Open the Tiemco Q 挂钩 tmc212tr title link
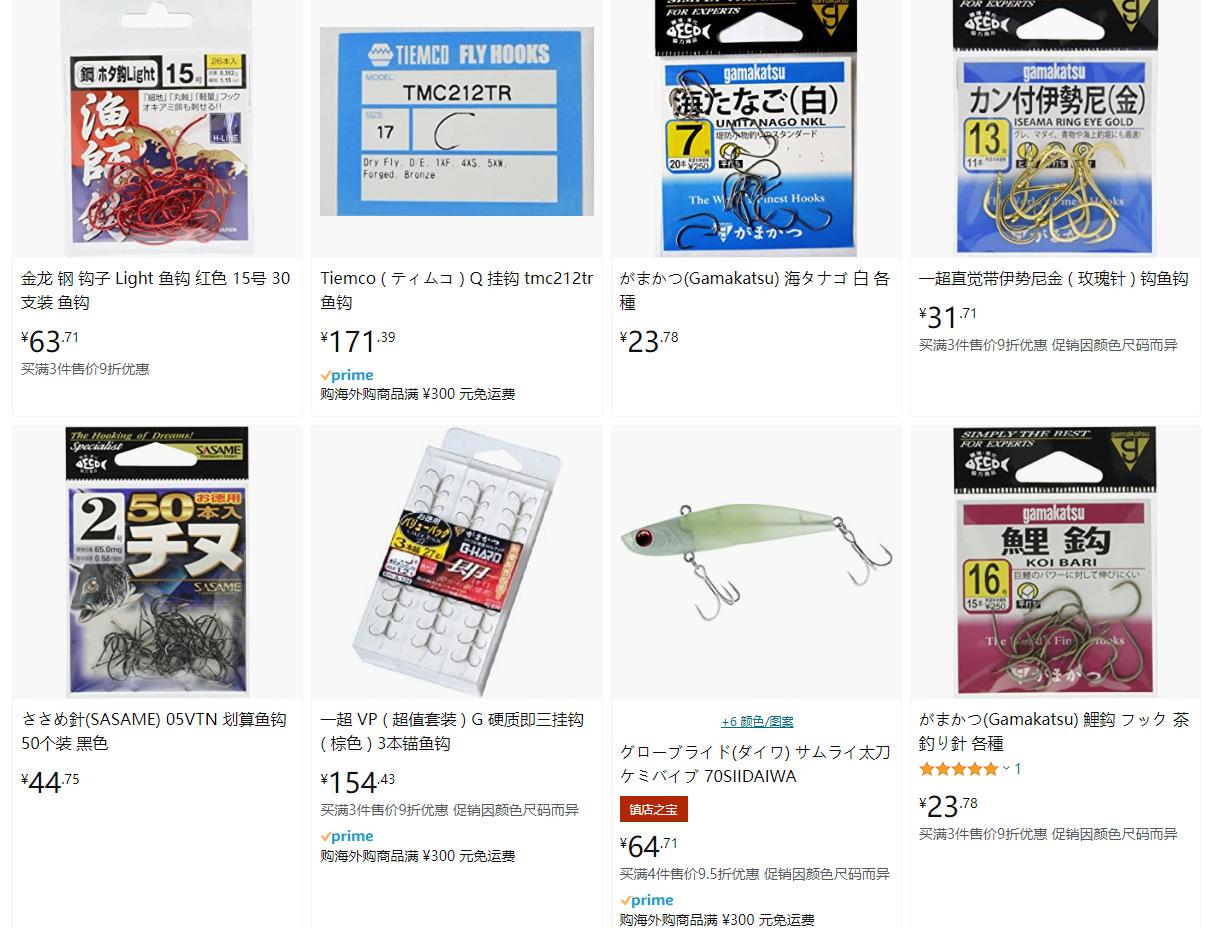This screenshot has height=928, width=1205. tap(456, 290)
